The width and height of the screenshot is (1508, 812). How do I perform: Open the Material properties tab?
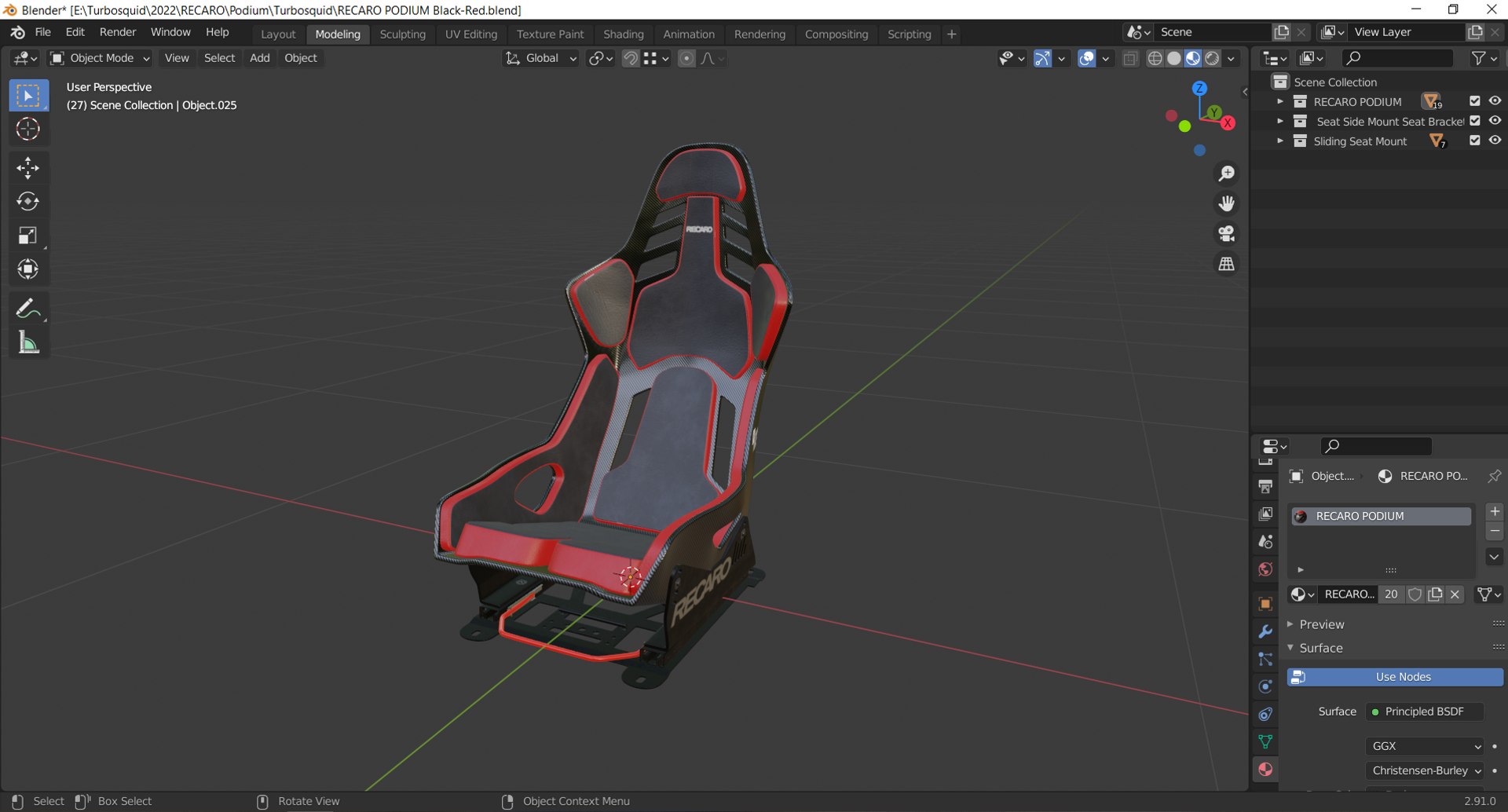[1265, 770]
